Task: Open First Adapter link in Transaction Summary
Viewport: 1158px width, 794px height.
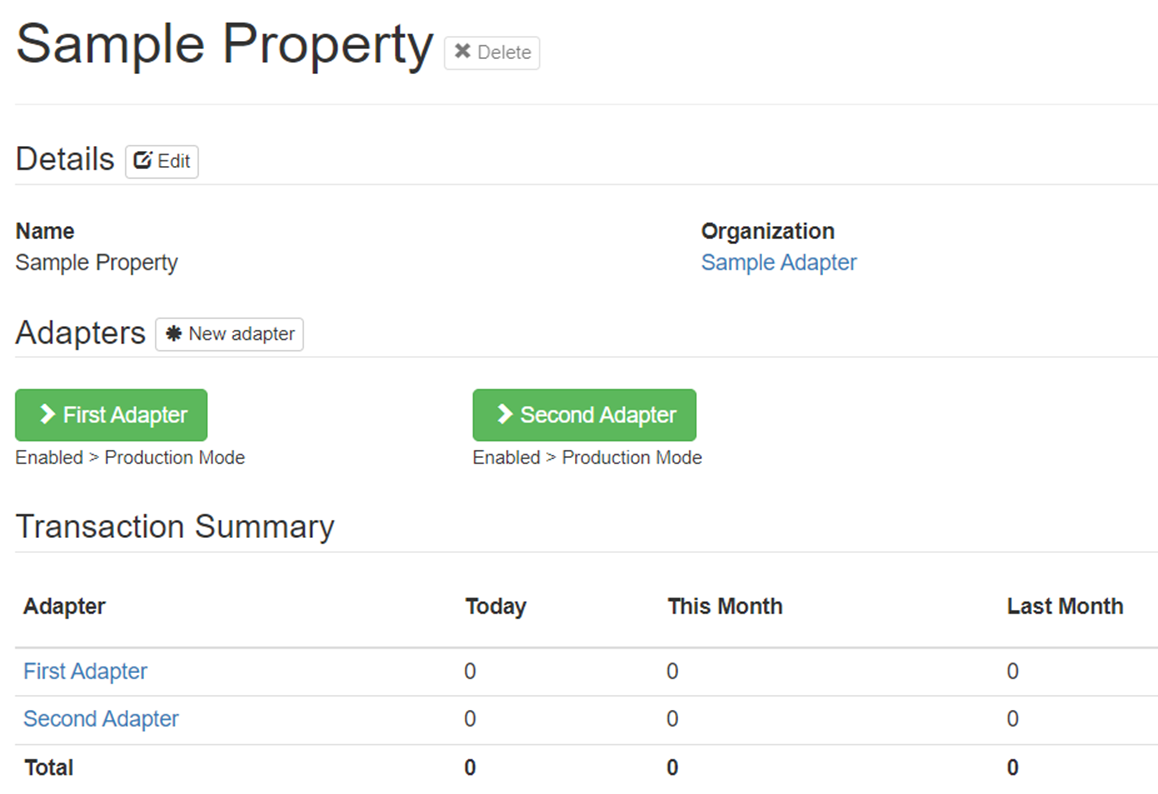Action: [85, 671]
